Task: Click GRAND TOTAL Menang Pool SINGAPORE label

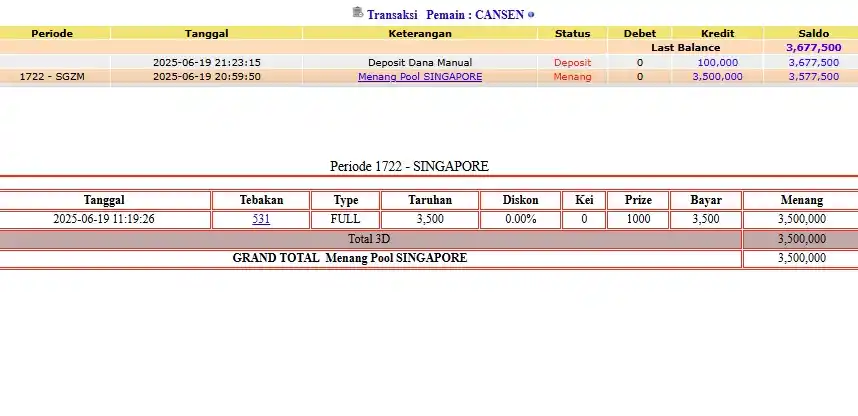Action: coord(350,258)
